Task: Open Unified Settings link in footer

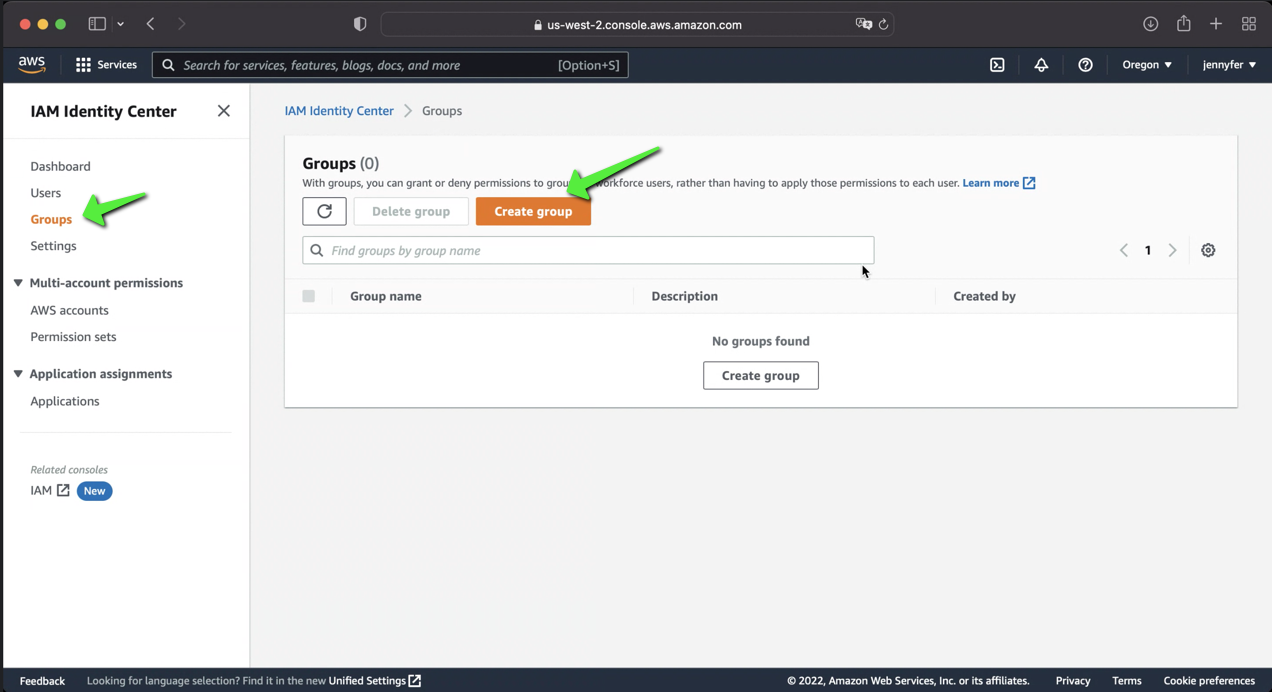Action: coord(367,681)
